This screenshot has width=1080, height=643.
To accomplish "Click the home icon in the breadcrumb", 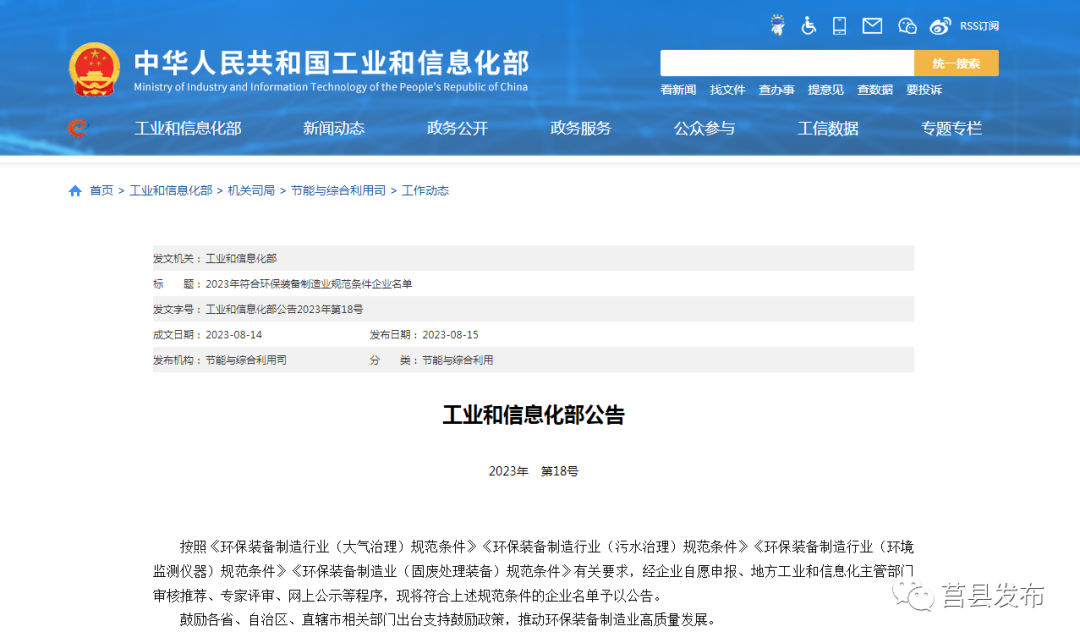I will tap(75, 191).
